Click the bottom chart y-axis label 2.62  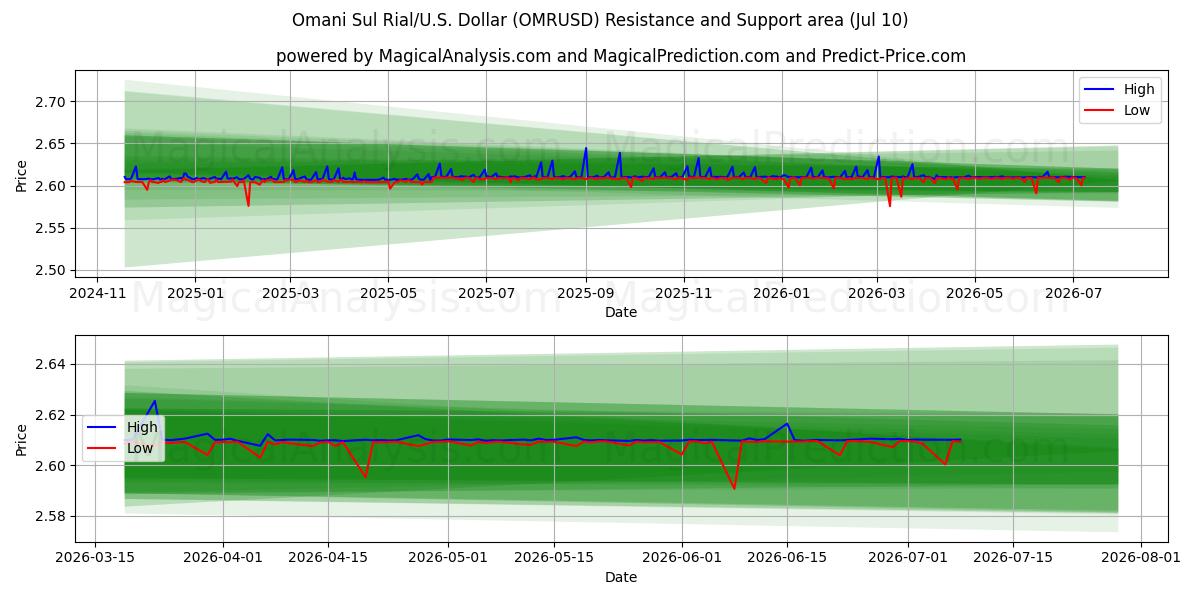(x=51, y=415)
